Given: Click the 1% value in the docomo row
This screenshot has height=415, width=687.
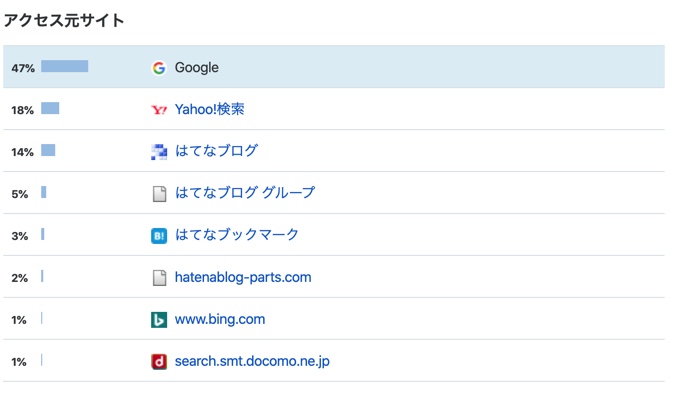Looking at the screenshot, I should coord(19,362).
